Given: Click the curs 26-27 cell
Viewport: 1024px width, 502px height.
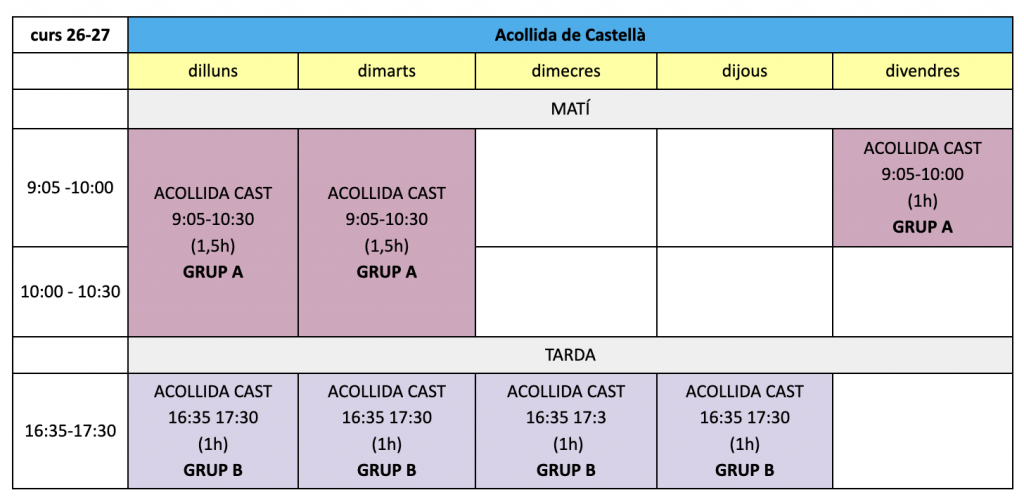Looking at the screenshot, I should (x=71, y=35).
